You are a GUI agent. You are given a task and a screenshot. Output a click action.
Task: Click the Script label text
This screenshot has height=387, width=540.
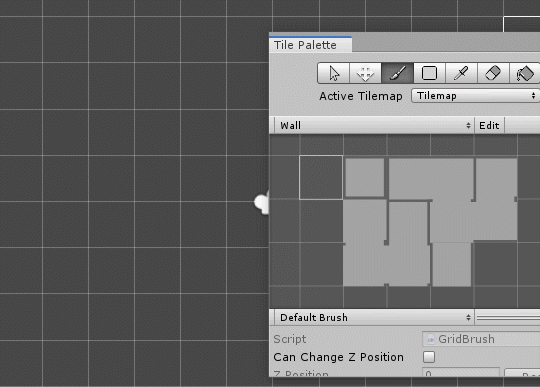[290, 339]
